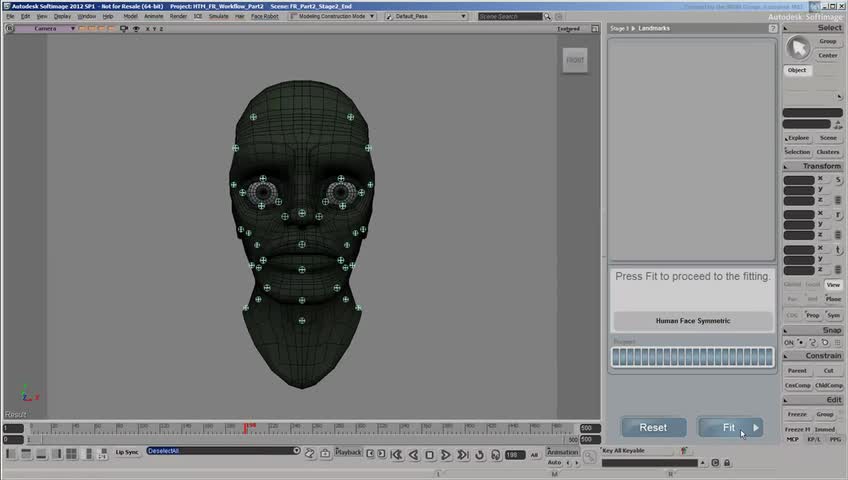Click the Scale transform S icon
Viewport: 848px width, 480px height.
click(x=837, y=180)
